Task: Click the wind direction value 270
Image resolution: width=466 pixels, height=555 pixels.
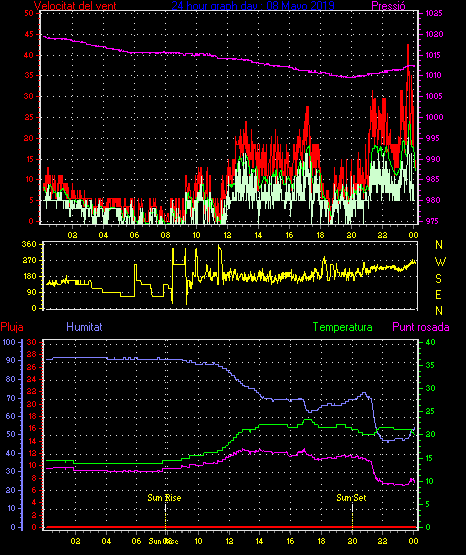Action: coord(29,261)
